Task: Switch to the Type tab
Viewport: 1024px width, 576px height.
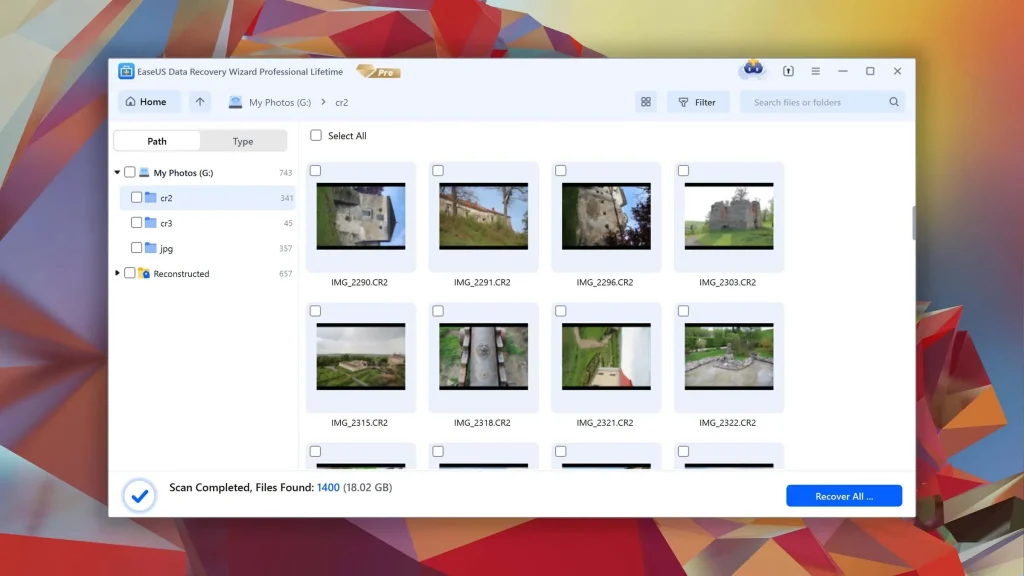Action: pyautogui.click(x=243, y=141)
